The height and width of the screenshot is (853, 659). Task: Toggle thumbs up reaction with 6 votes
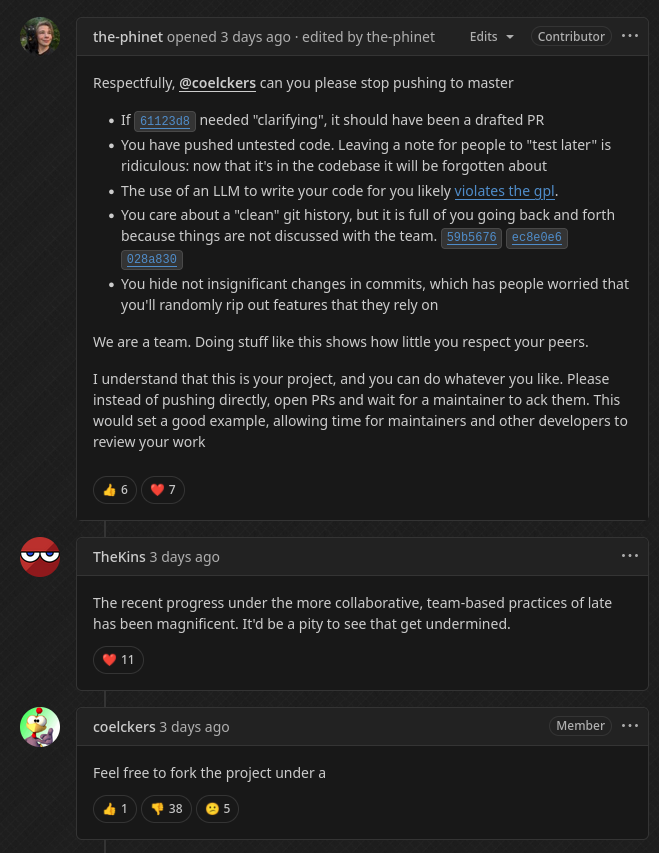point(115,490)
